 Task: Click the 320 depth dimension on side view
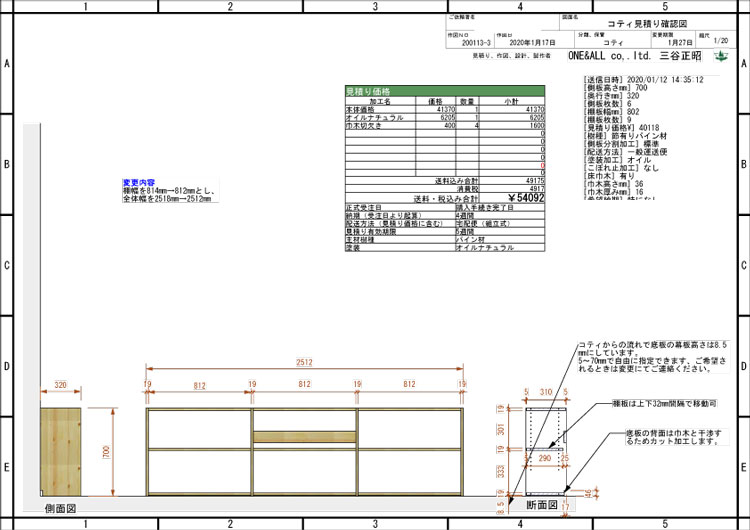click(x=61, y=384)
